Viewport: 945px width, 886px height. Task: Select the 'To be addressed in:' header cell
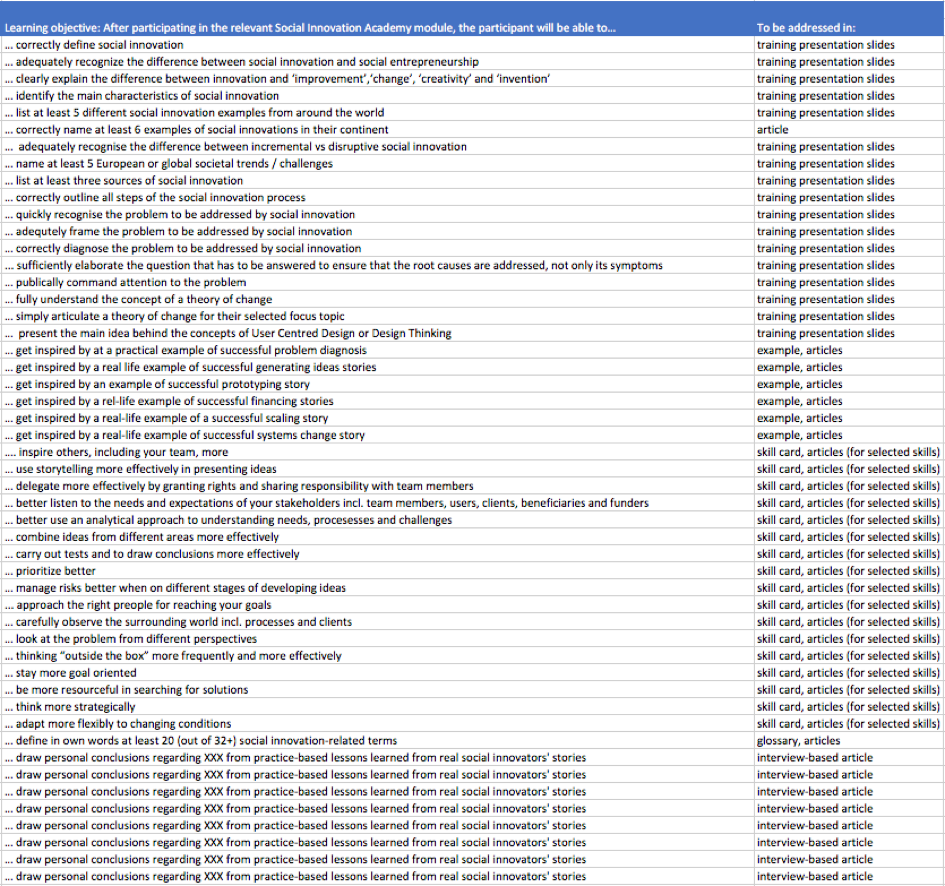(849, 19)
